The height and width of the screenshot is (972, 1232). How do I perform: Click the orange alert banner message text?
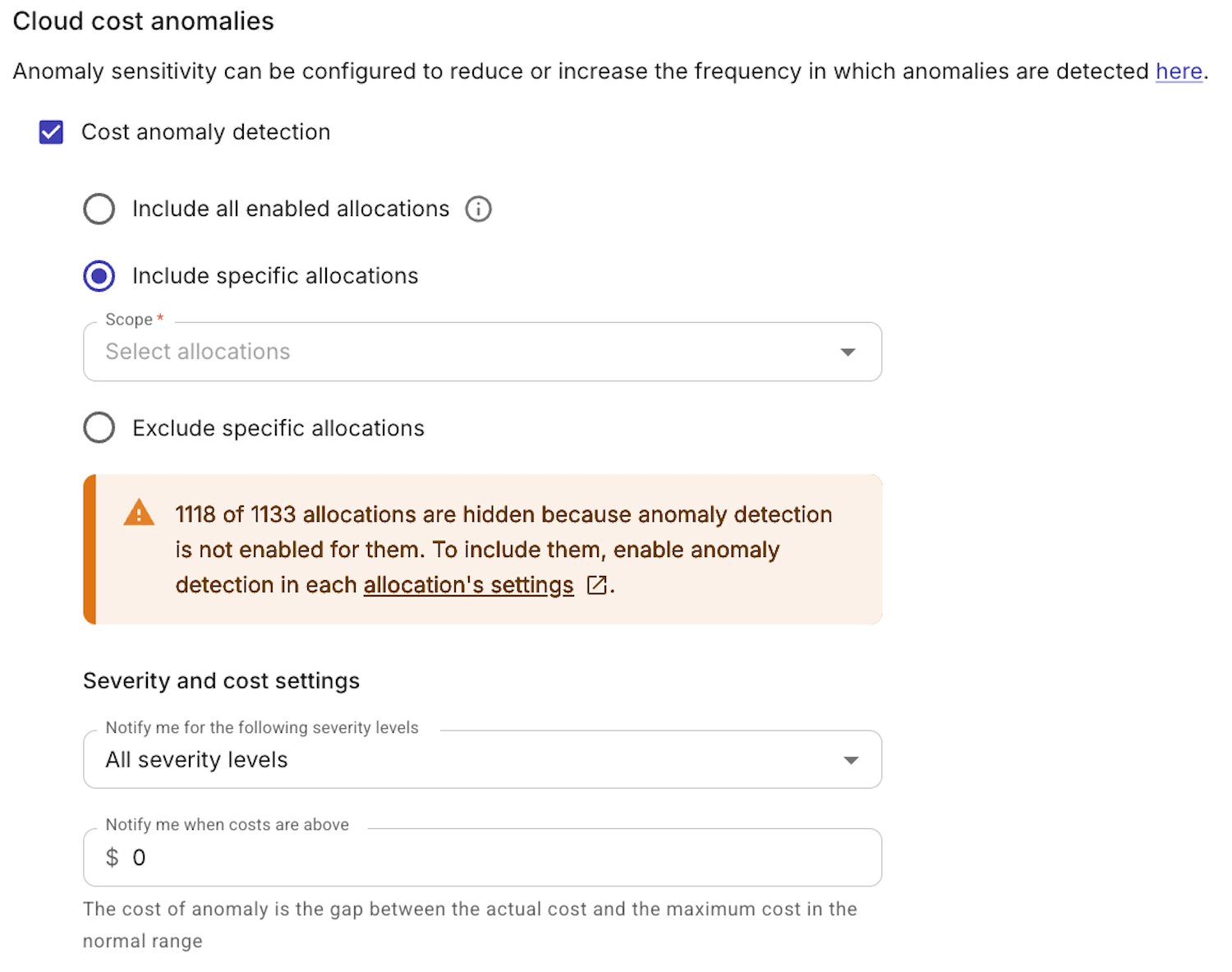click(501, 549)
